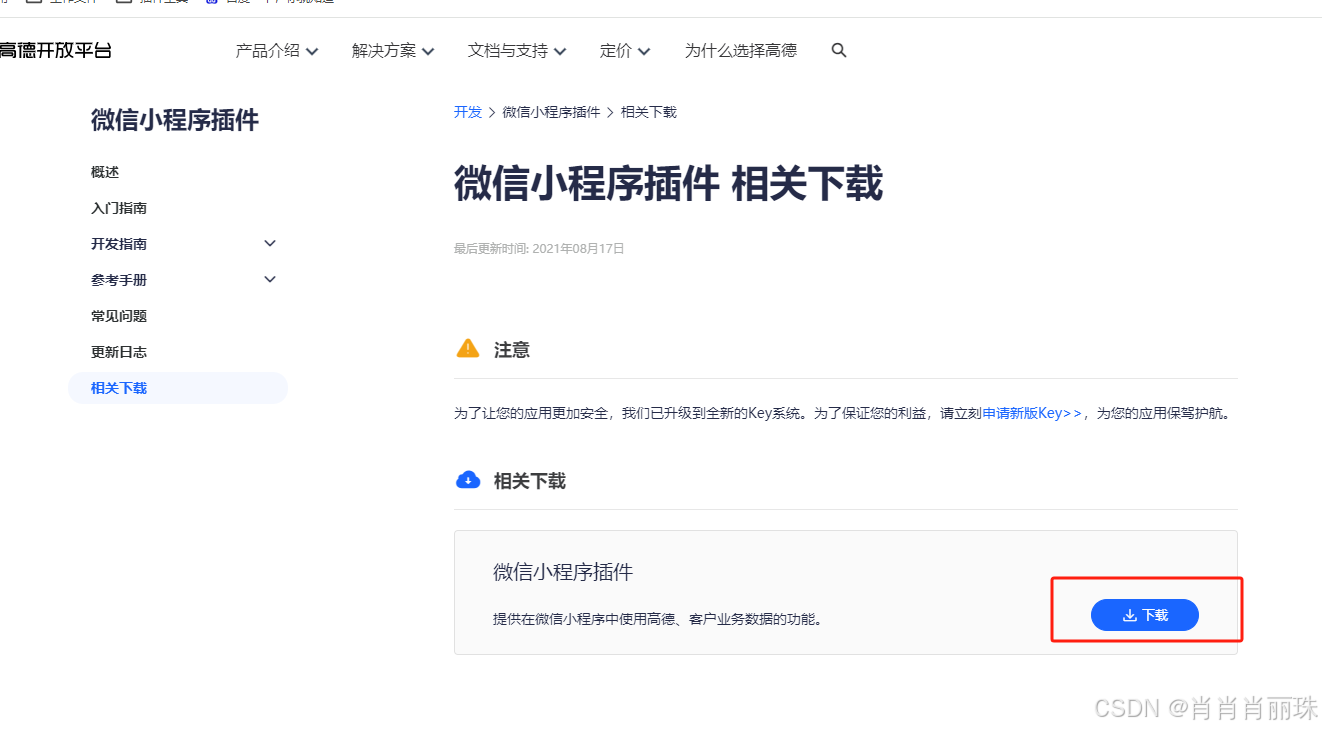Click the 注意 section heading
1322x730 pixels.
(512, 350)
